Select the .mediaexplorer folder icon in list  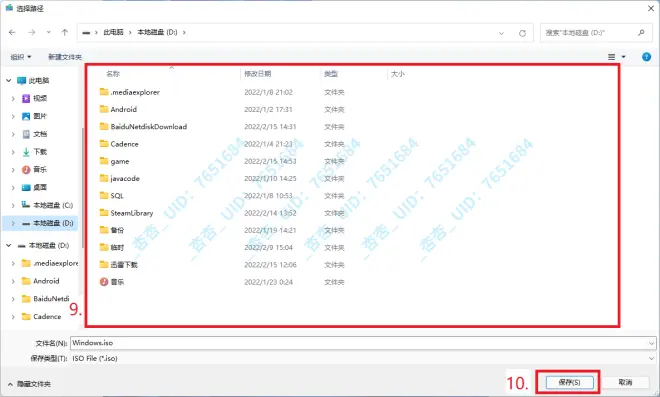[104, 92]
